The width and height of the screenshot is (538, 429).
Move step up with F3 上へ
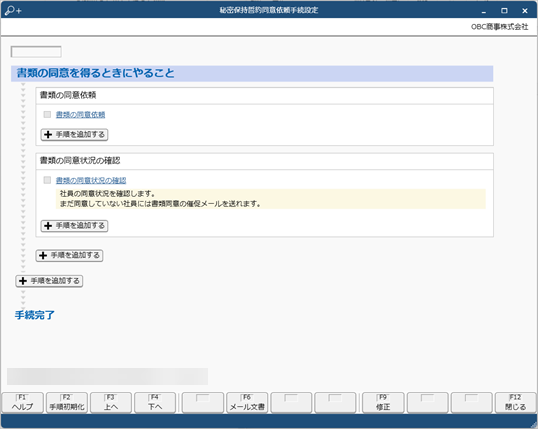[111, 403]
